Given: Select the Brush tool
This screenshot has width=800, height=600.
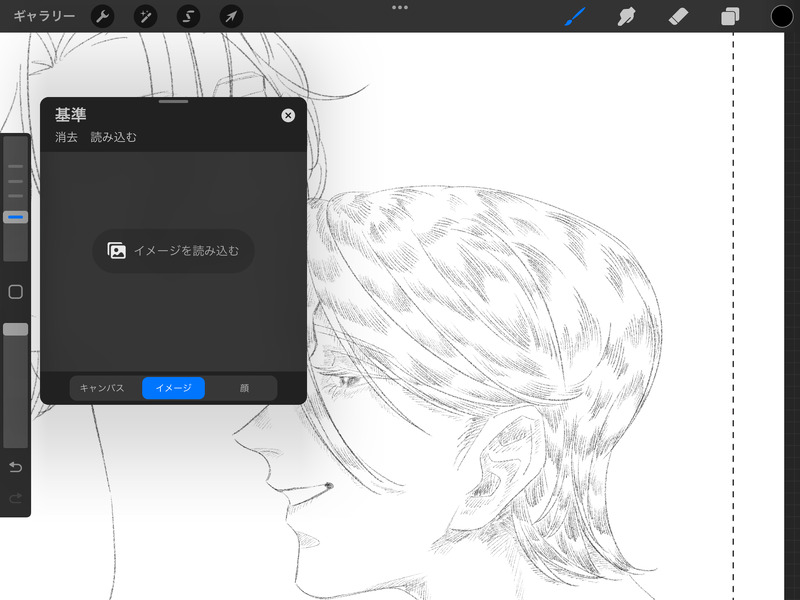Looking at the screenshot, I should [575, 16].
